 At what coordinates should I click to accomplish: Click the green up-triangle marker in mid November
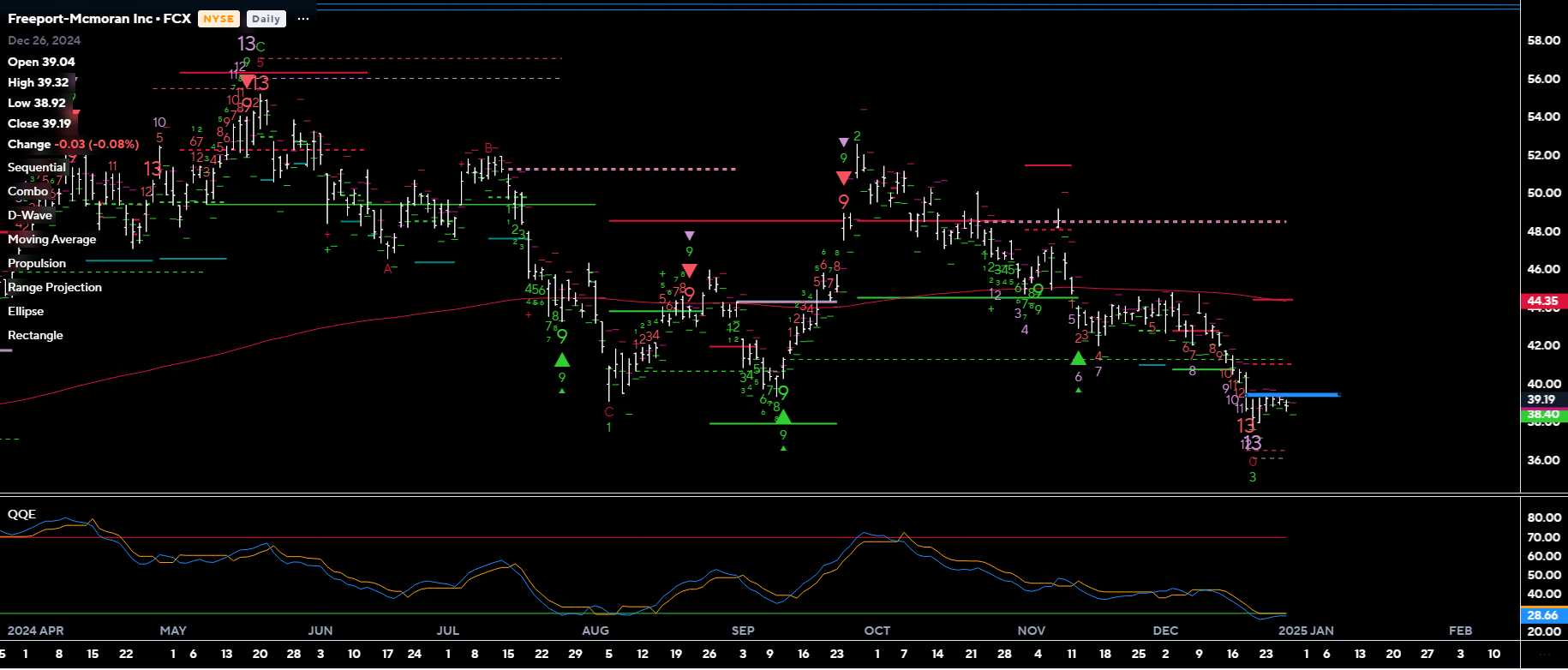pyautogui.click(x=1078, y=358)
